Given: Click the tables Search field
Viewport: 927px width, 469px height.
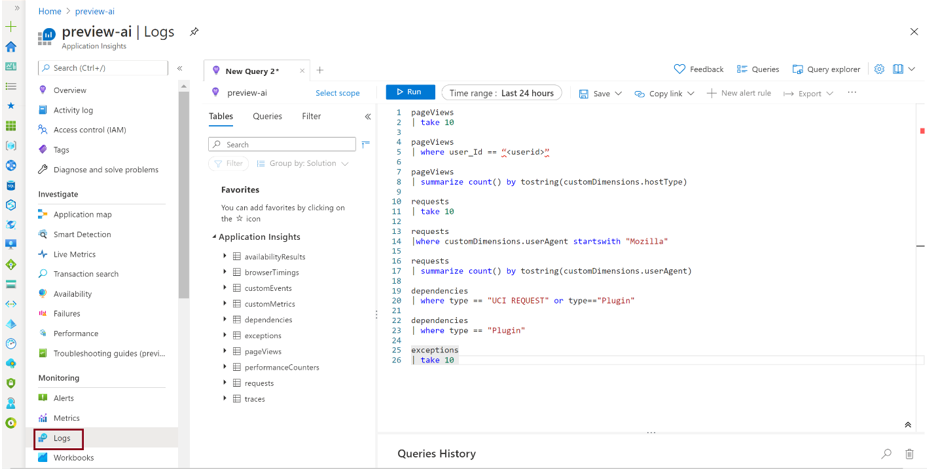Looking at the screenshot, I should (x=282, y=144).
